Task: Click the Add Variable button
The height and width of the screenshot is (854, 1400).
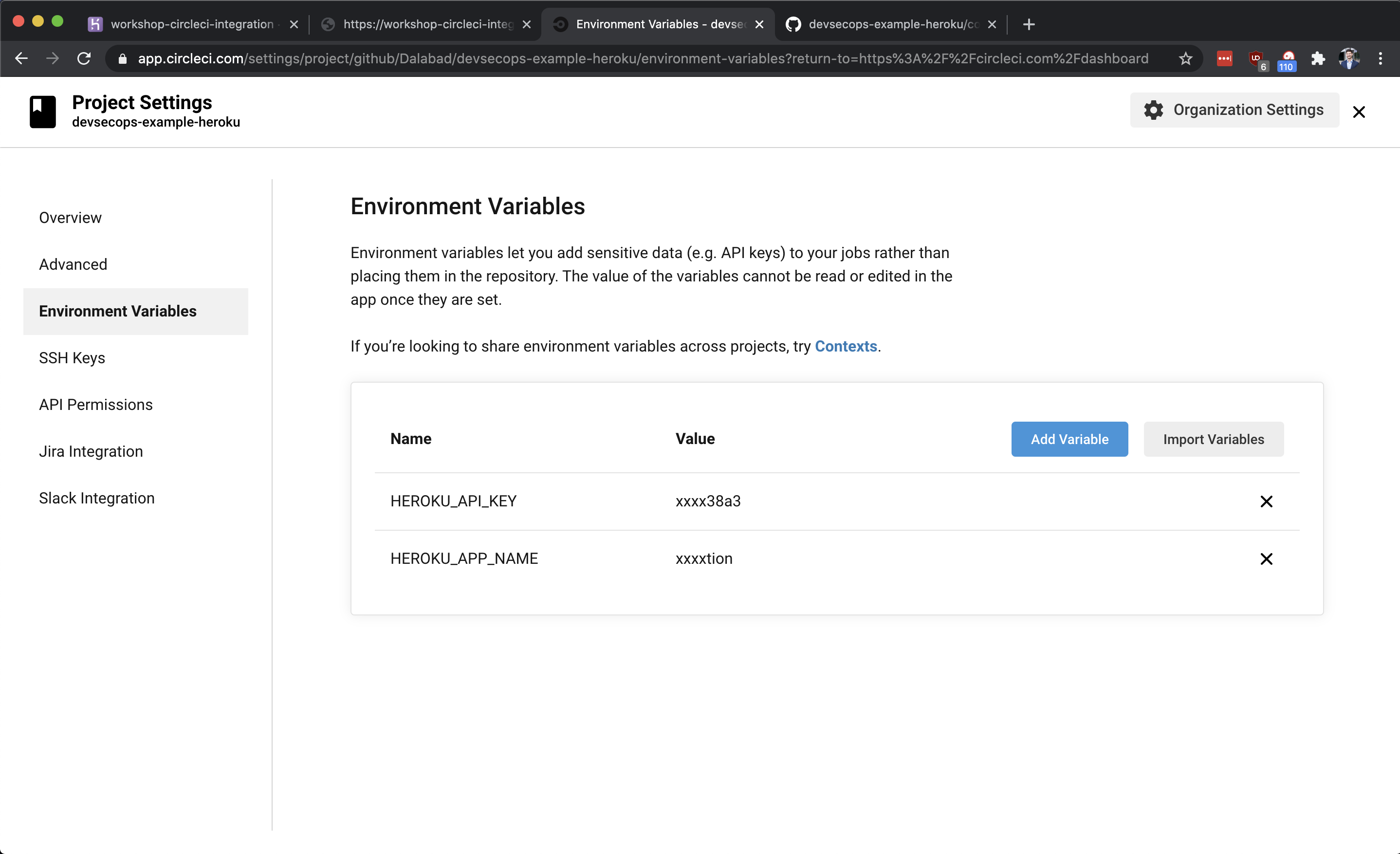Action: pos(1069,439)
